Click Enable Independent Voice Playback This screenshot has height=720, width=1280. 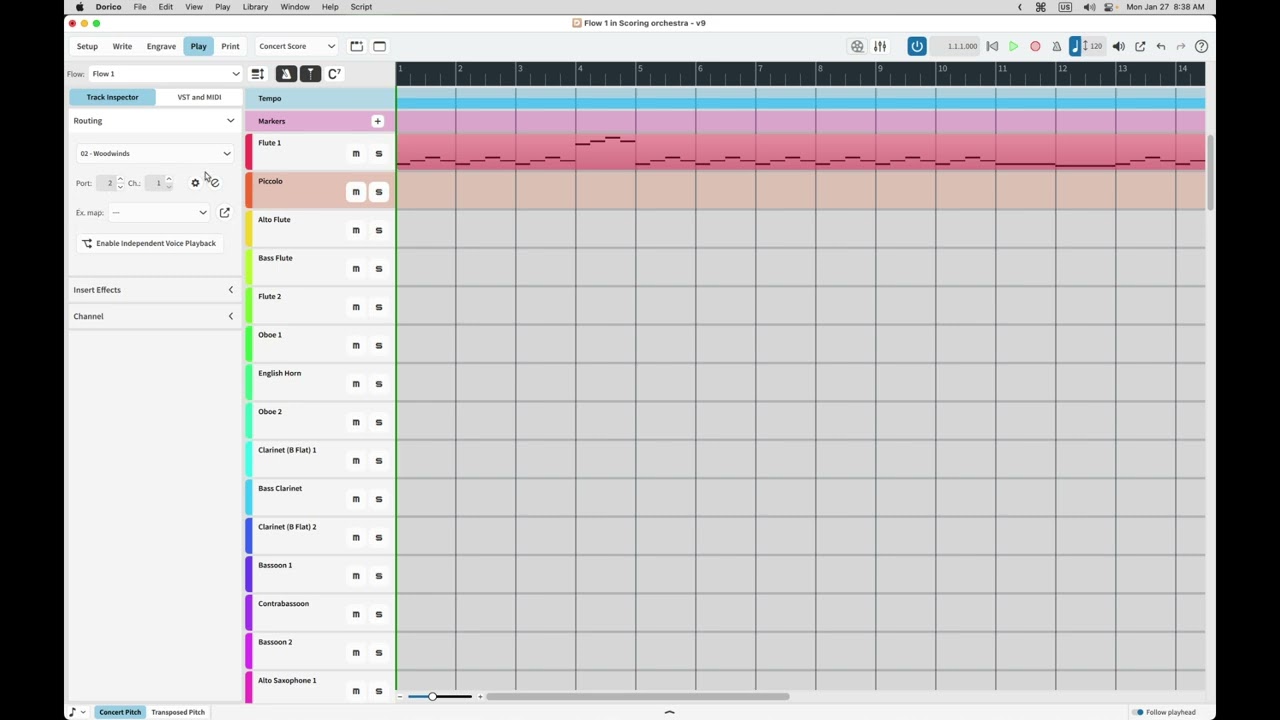click(x=148, y=243)
